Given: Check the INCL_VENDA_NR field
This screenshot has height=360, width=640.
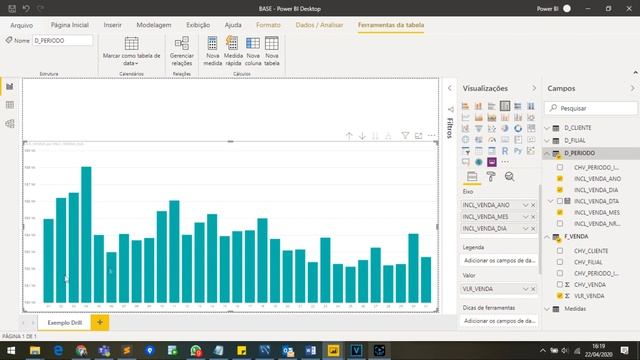Looking at the screenshot, I should tap(560, 224).
